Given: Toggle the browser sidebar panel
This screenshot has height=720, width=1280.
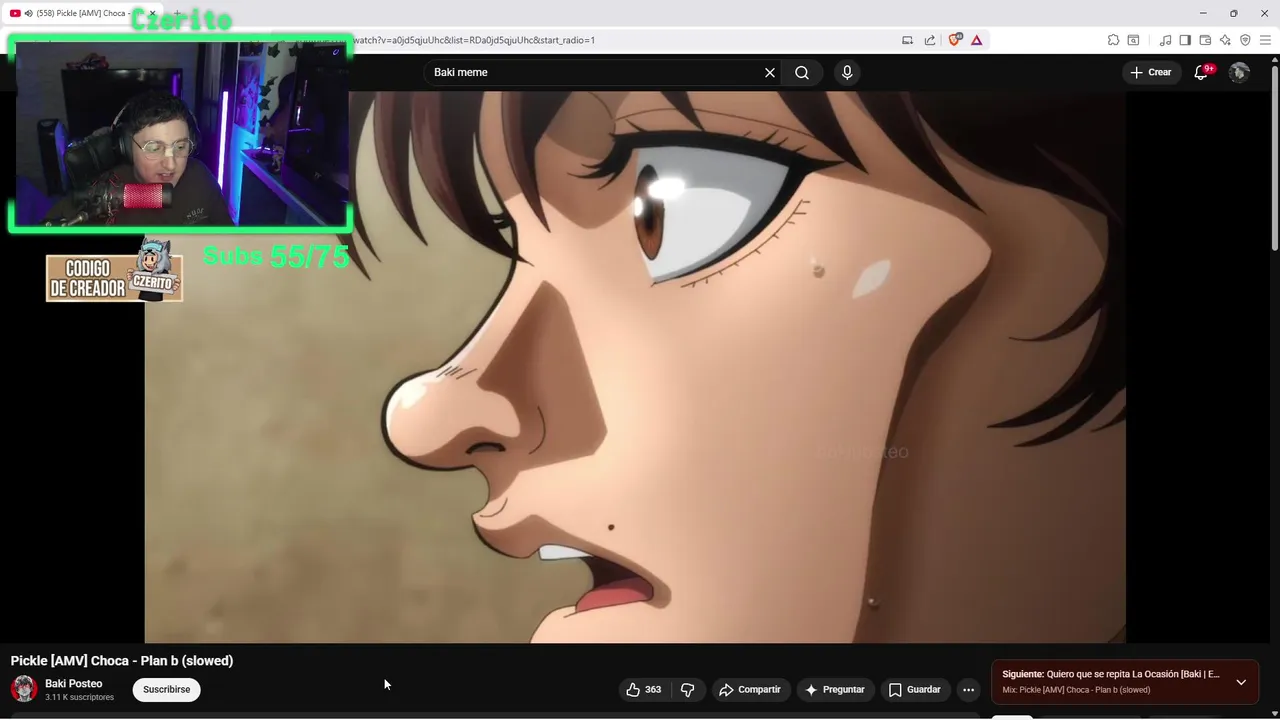Looking at the screenshot, I should point(1185,40).
